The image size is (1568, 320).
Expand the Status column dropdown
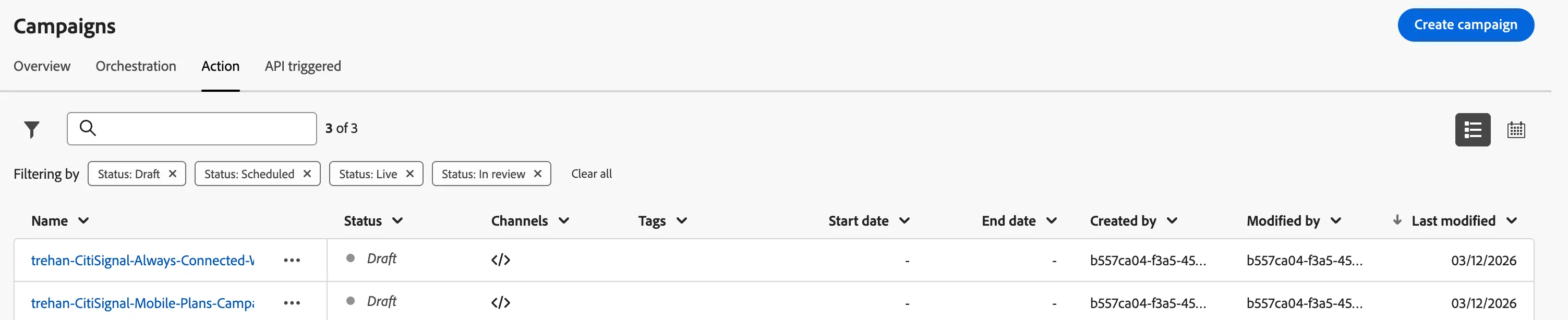coord(397,221)
